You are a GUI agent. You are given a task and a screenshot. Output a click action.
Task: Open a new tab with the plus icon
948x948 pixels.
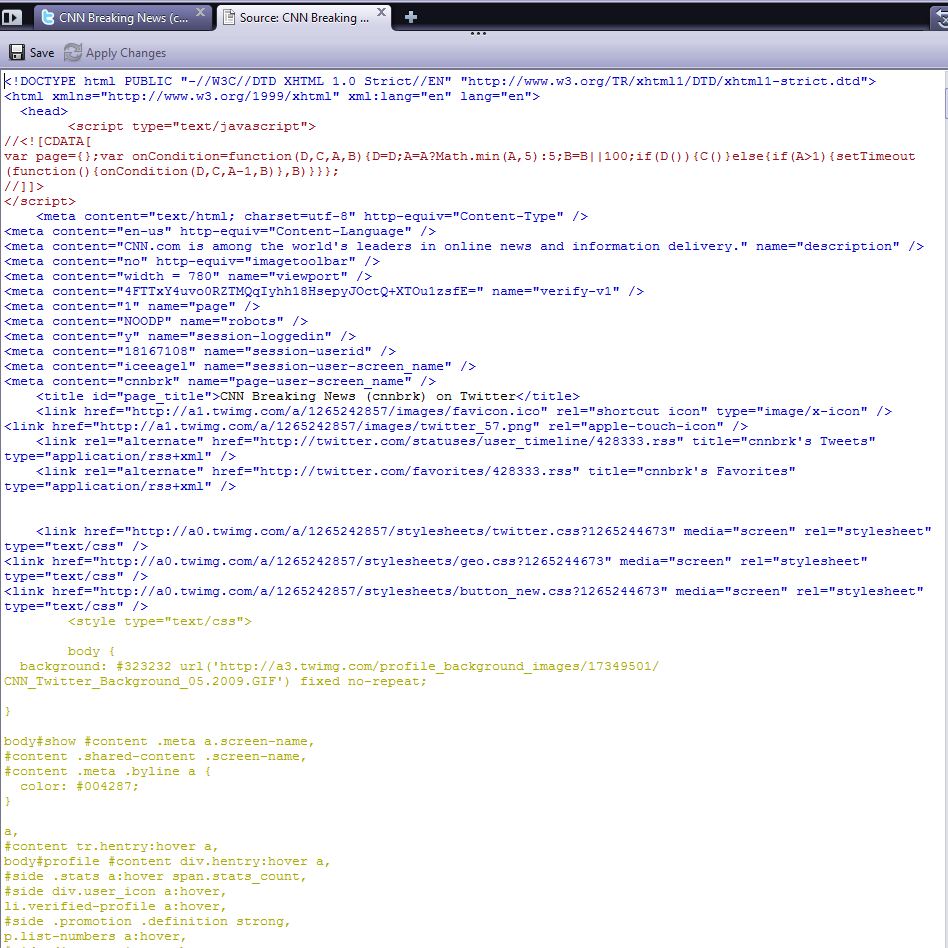411,17
